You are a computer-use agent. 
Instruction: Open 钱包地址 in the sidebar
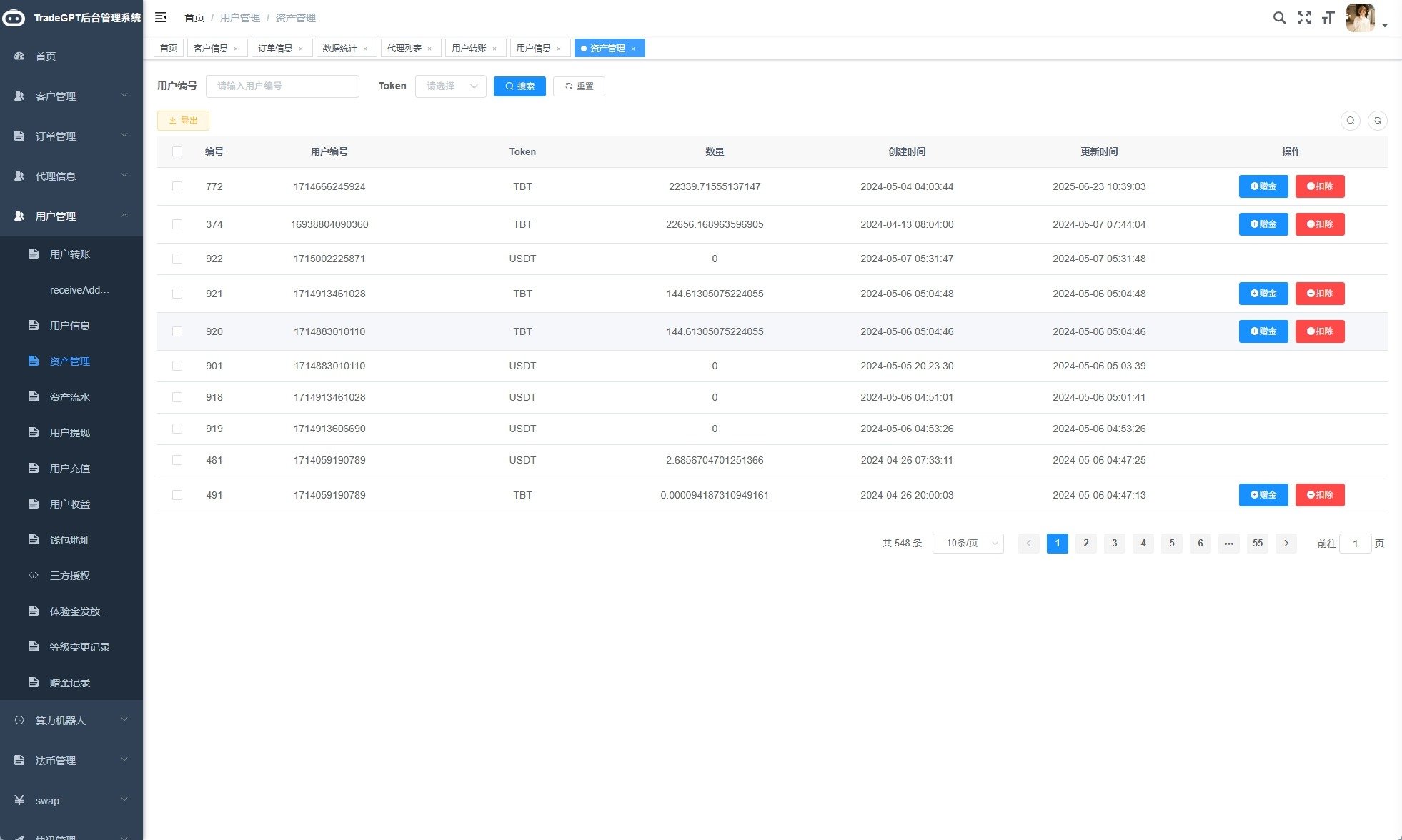69,540
